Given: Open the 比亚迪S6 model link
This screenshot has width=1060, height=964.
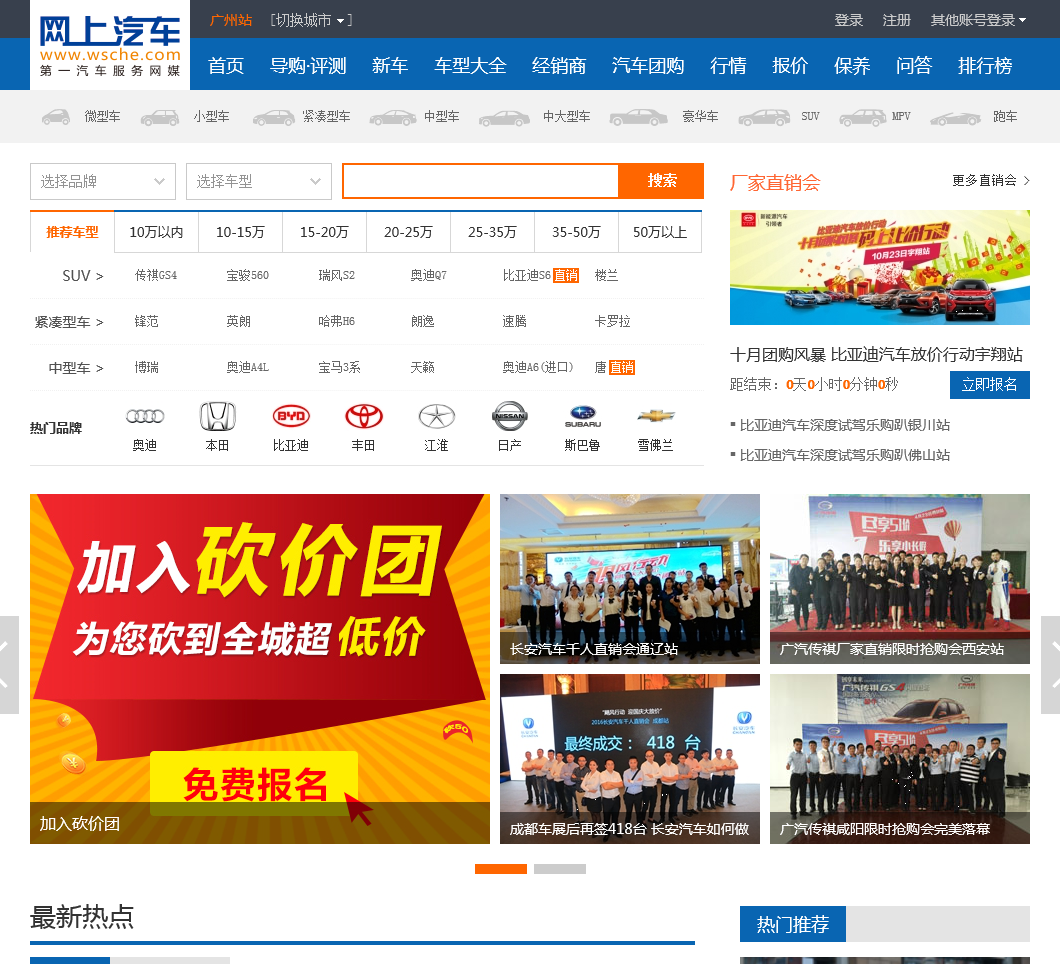Looking at the screenshot, I should [x=526, y=275].
